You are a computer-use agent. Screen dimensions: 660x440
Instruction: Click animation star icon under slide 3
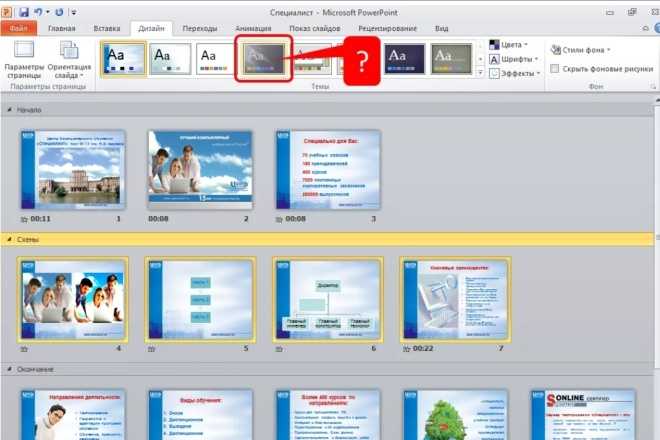tap(279, 219)
